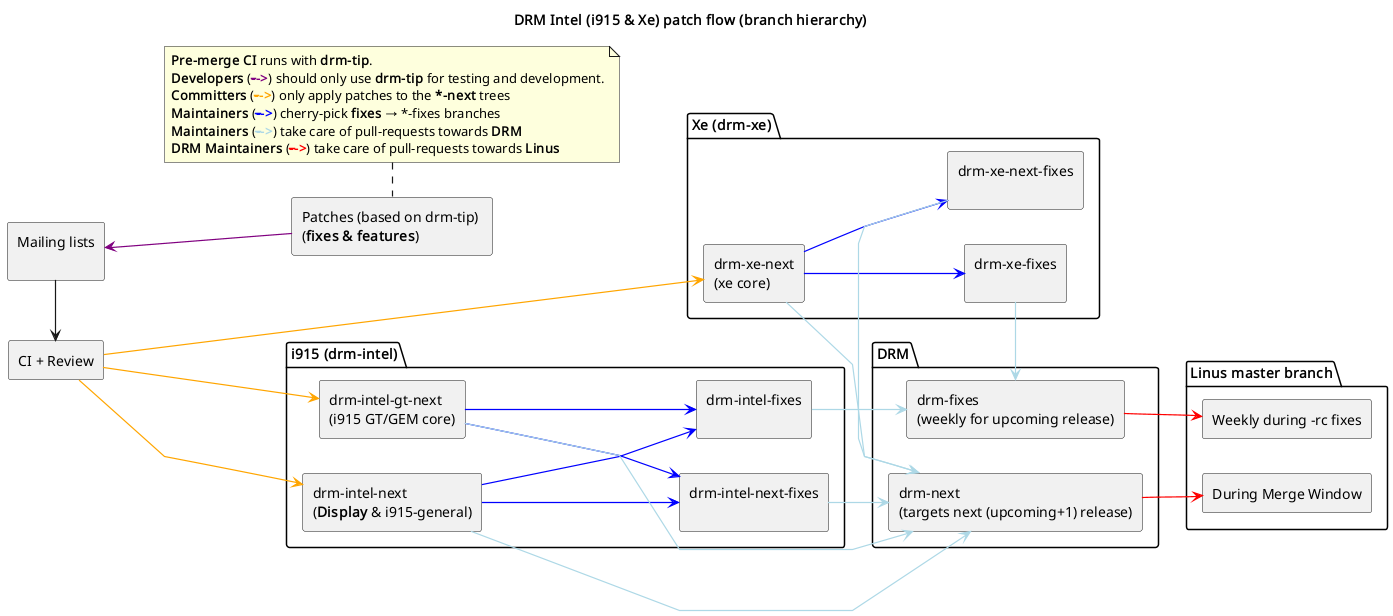Select the Developers legend line in note

click(x=388, y=78)
